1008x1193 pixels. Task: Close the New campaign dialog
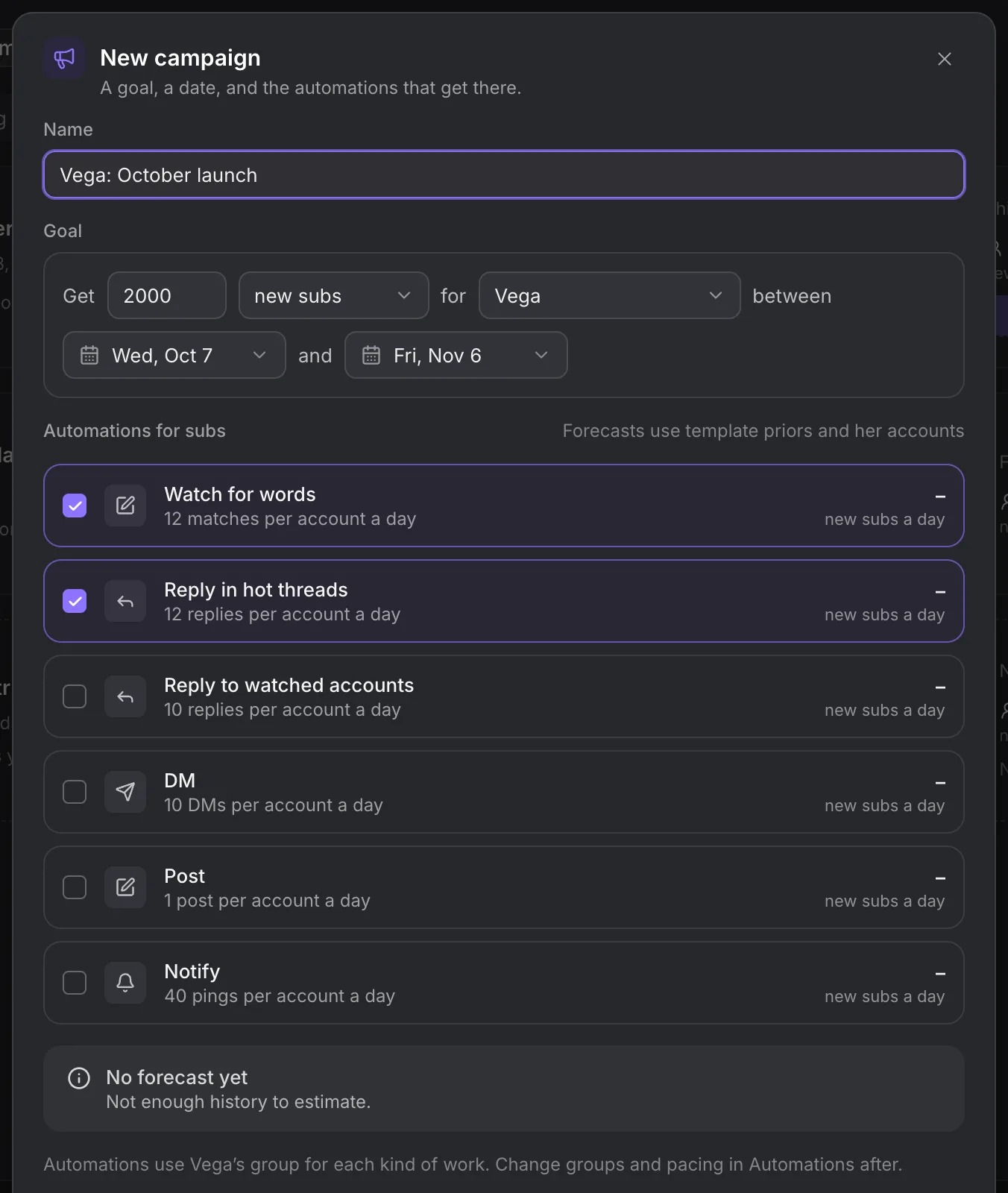point(944,59)
